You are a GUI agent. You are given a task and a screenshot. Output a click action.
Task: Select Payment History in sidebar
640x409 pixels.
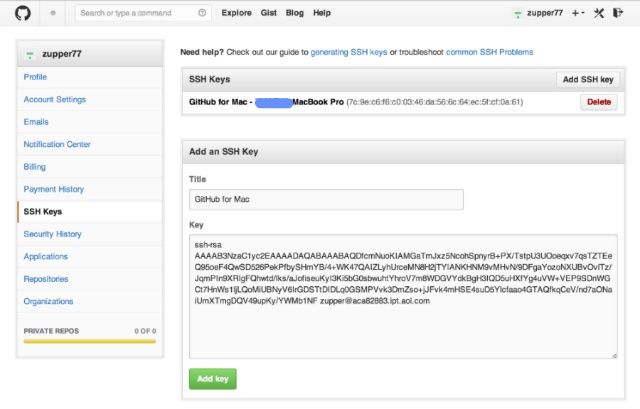pyautogui.click(x=53, y=189)
